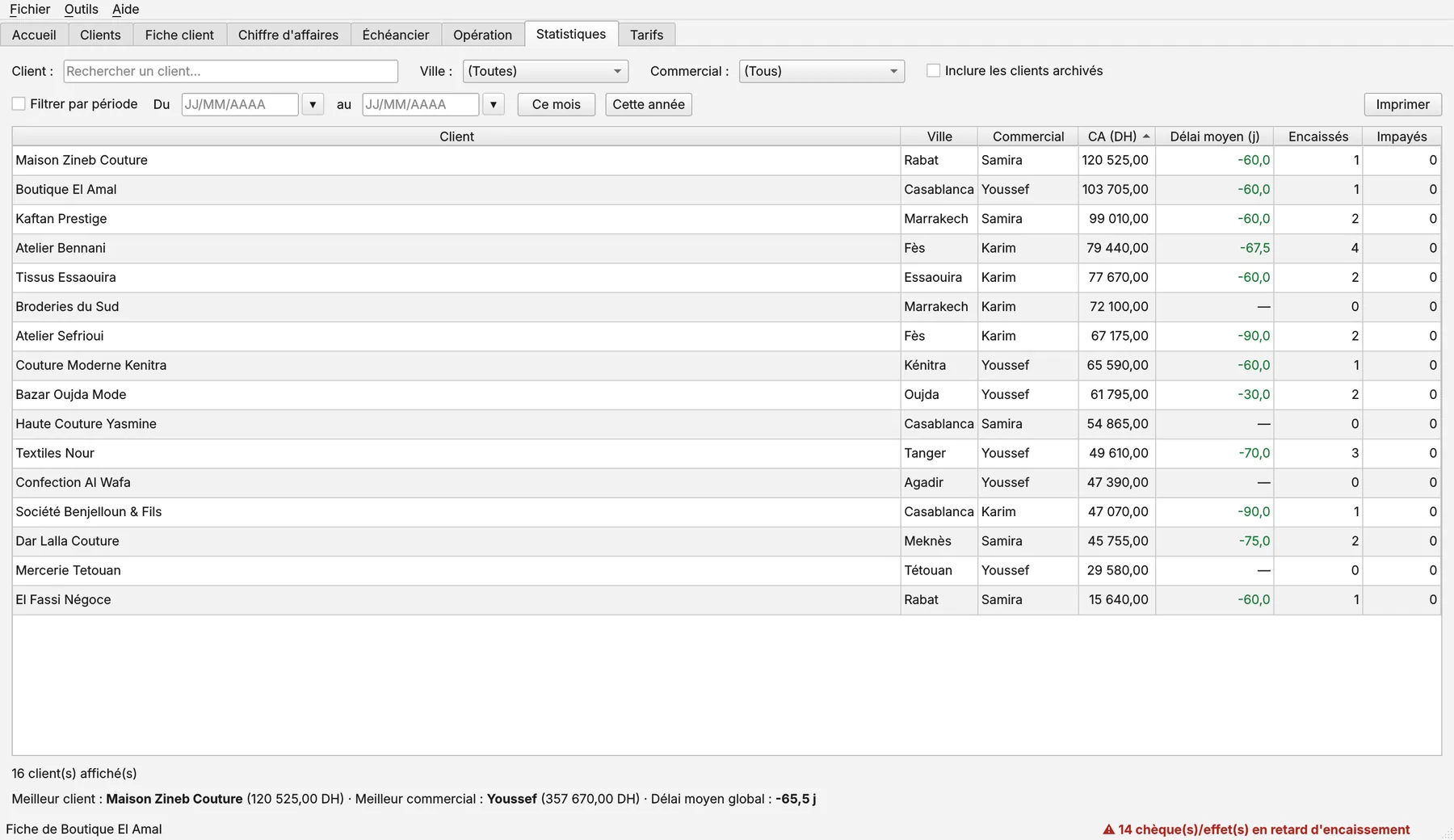Open the Opération tab

(x=482, y=35)
